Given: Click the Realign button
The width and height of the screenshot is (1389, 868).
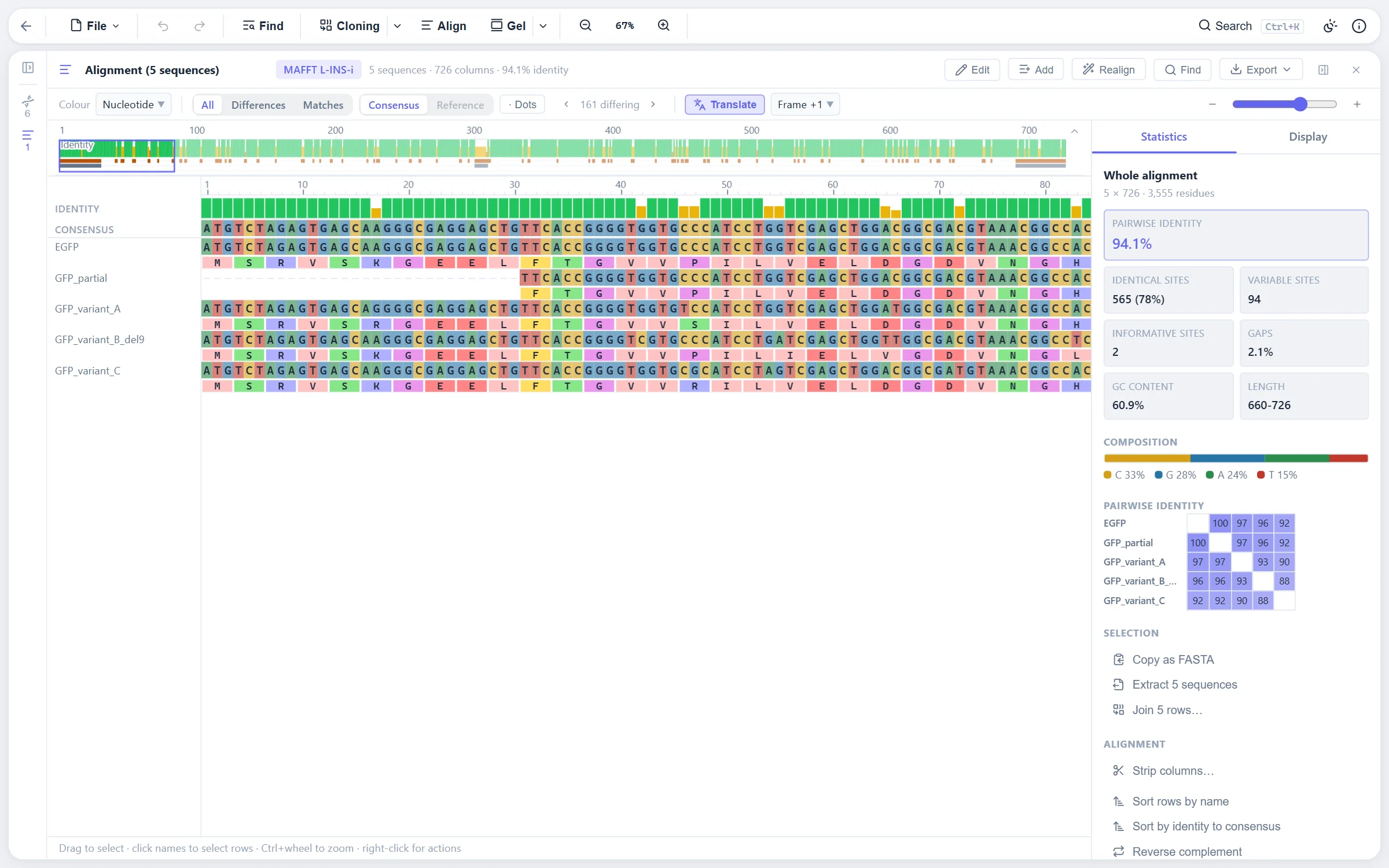Looking at the screenshot, I should click(1109, 70).
